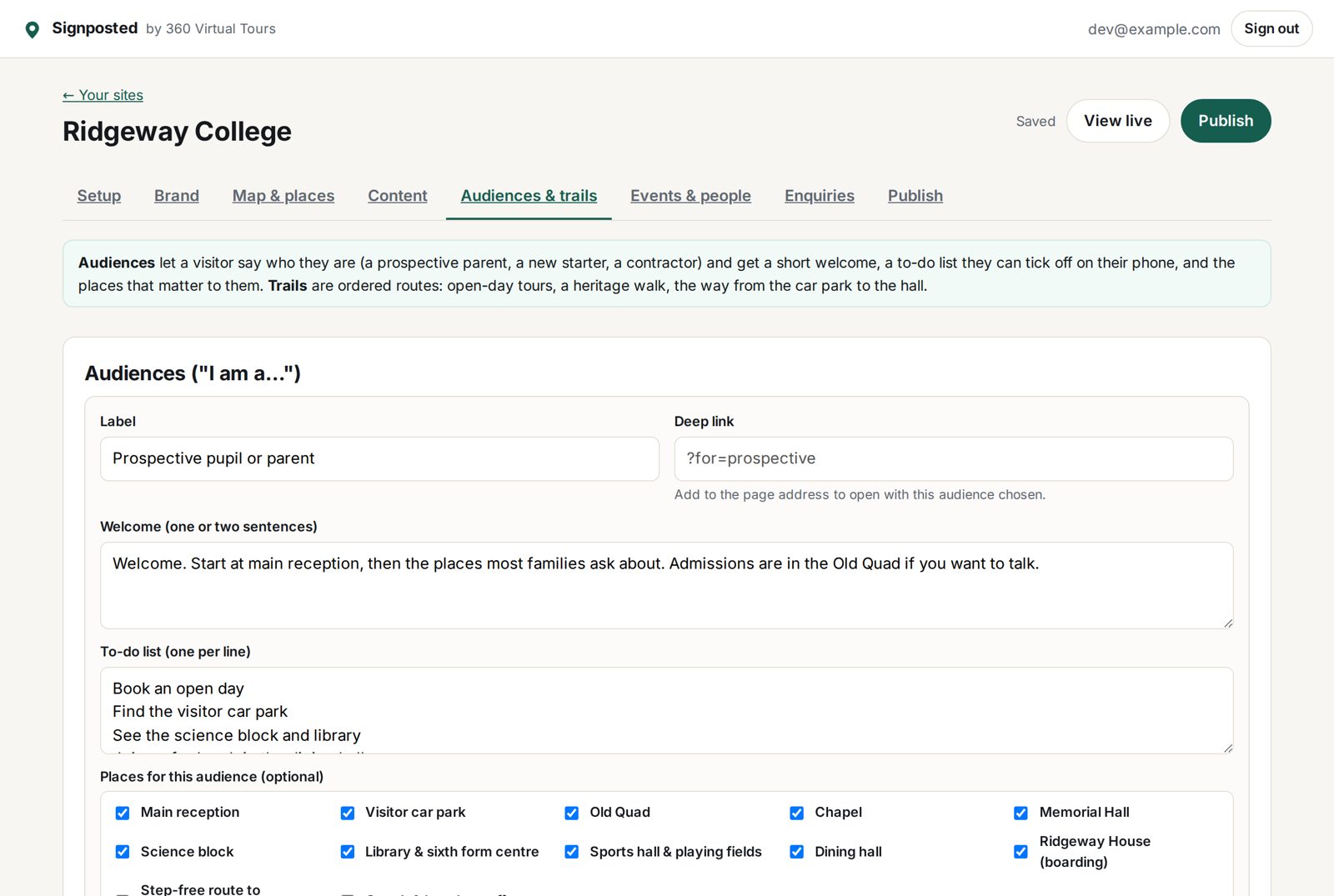1334x896 pixels.
Task: Click the dev@example.com account email
Action: pyautogui.click(x=1154, y=29)
